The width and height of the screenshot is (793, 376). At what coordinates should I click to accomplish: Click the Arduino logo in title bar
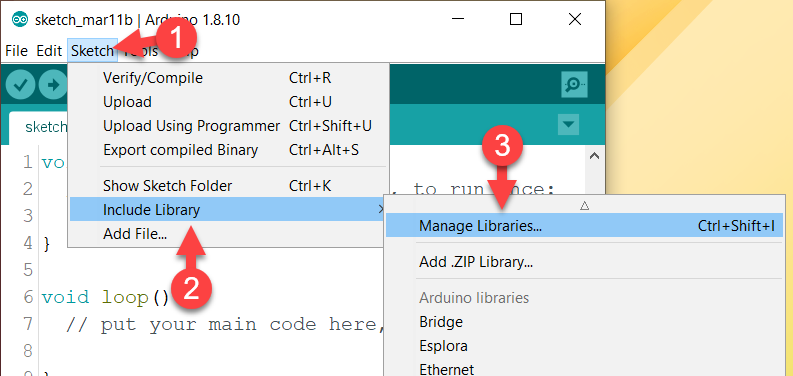point(20,20)
